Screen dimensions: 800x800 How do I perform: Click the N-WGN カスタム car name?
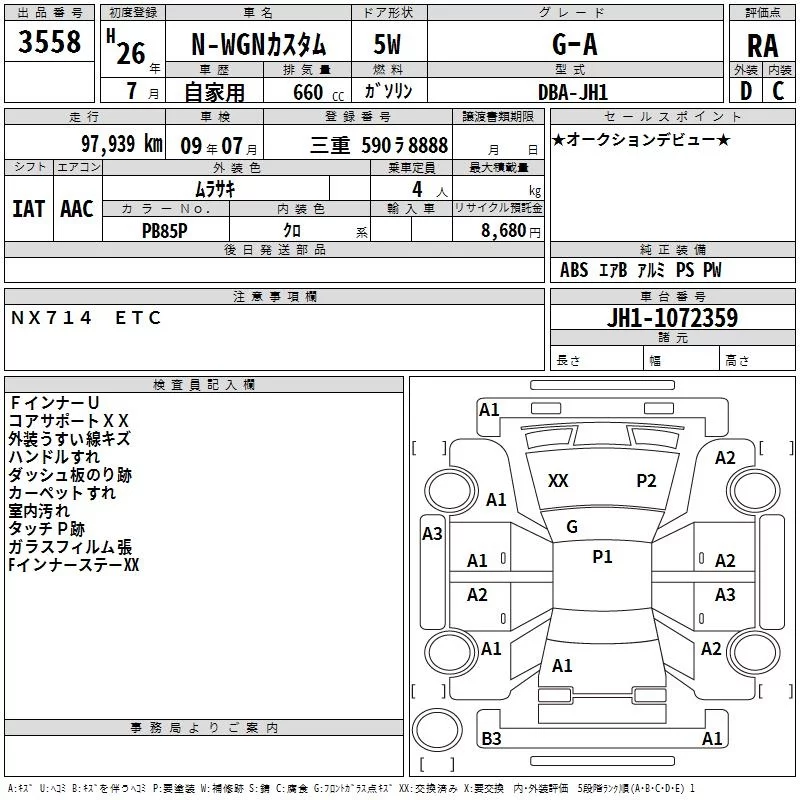259,44
